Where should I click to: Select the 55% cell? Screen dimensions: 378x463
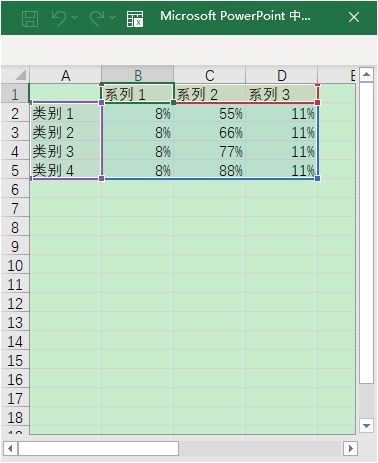pyautogui.click(x=210, y=113)
